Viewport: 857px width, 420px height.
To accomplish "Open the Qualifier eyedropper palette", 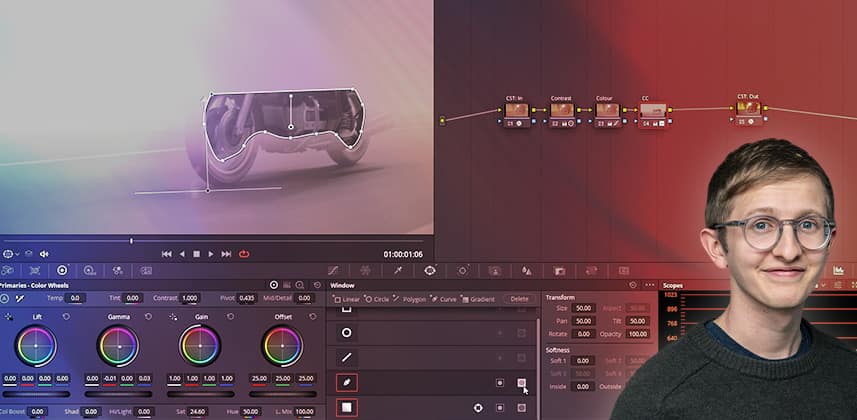I will click(x=398, y=270).
